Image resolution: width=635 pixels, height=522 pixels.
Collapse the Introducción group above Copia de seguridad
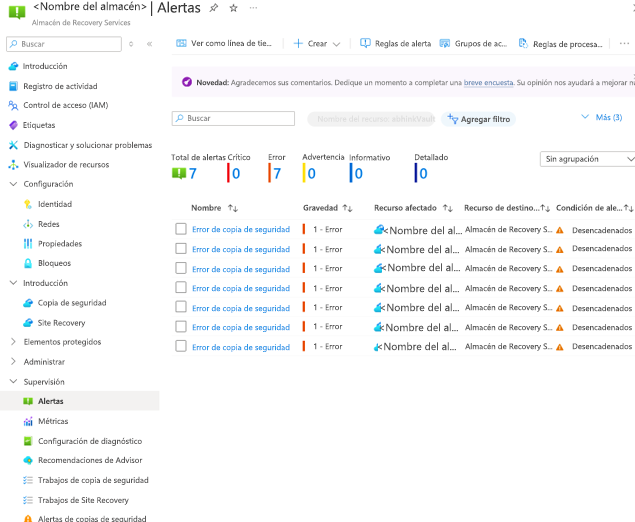(x=13, y=283)
